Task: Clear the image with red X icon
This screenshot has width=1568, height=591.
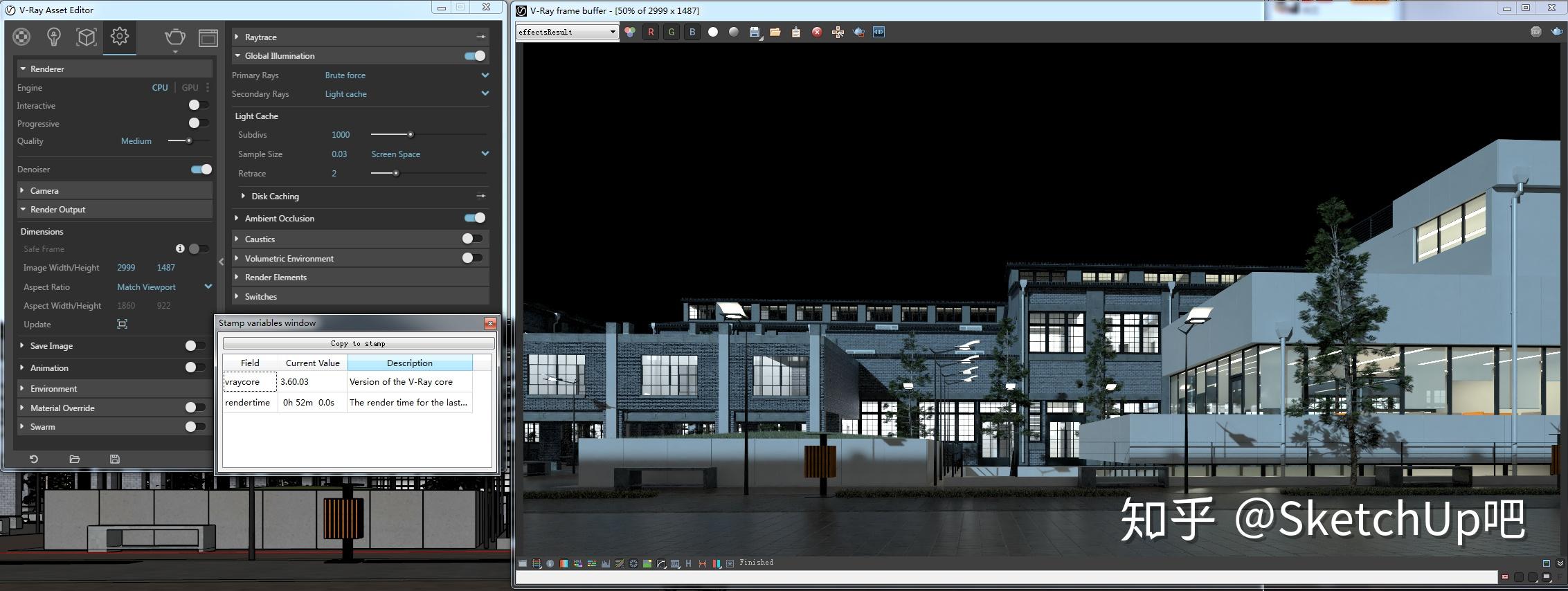Action: pyautogui.click(x=817, y=32)
